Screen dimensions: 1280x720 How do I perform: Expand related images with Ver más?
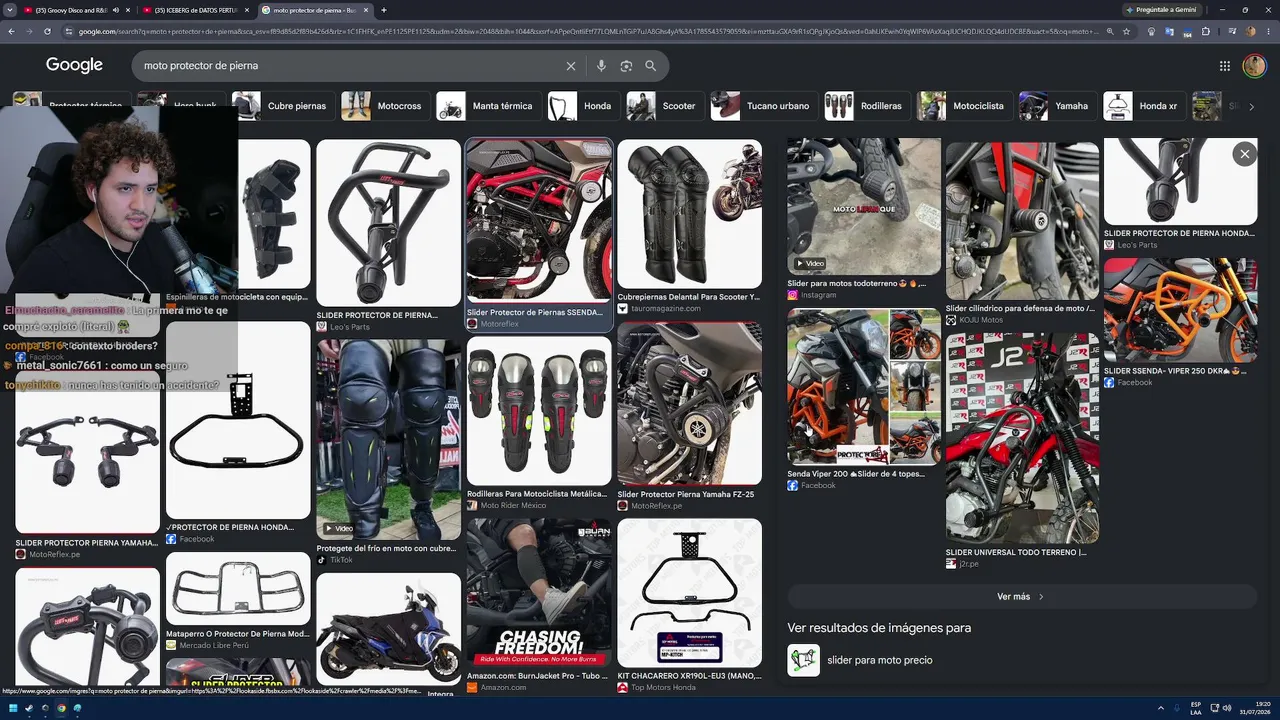(1021, 597)
